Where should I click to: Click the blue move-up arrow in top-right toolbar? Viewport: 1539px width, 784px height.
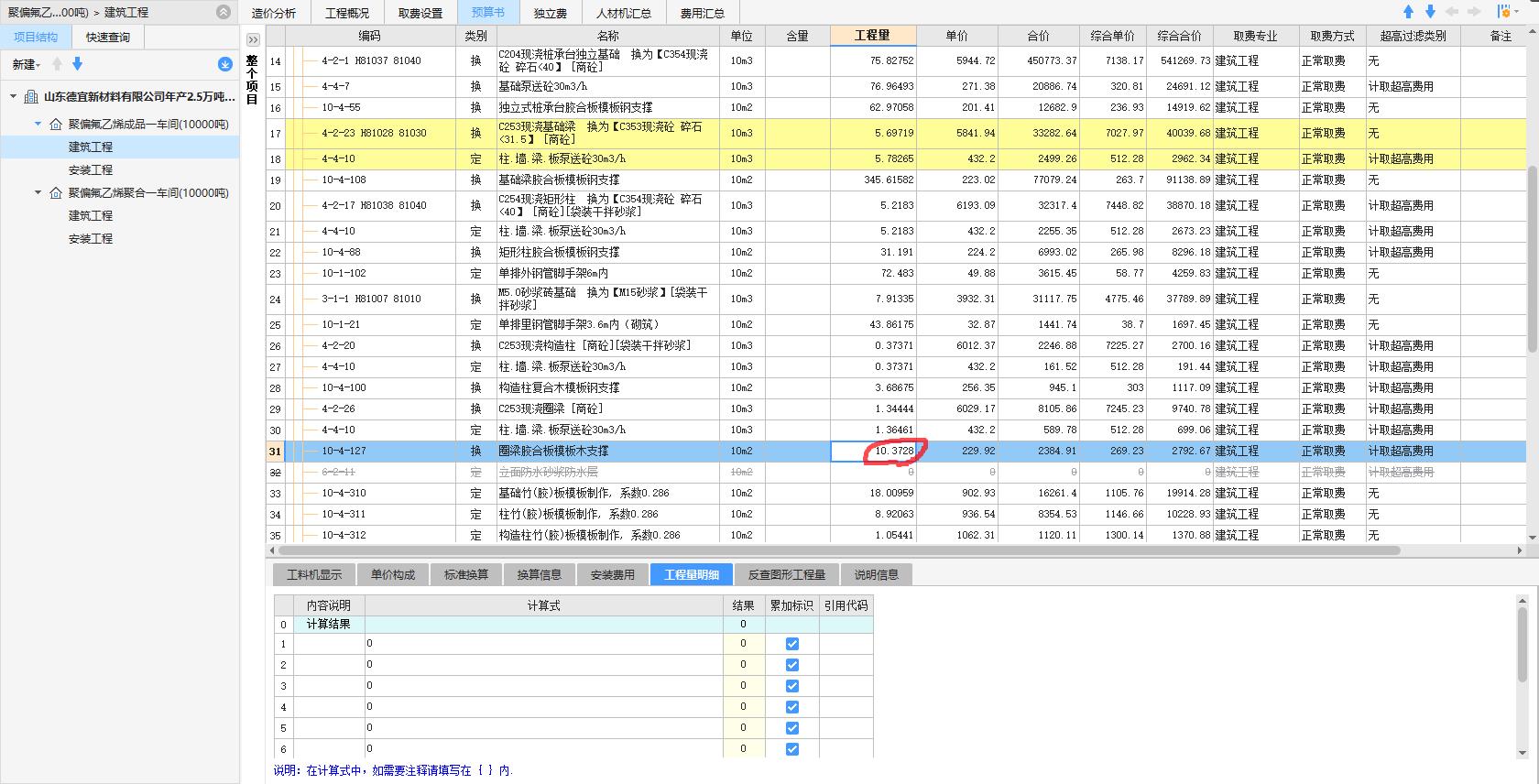coord(1409,12)
